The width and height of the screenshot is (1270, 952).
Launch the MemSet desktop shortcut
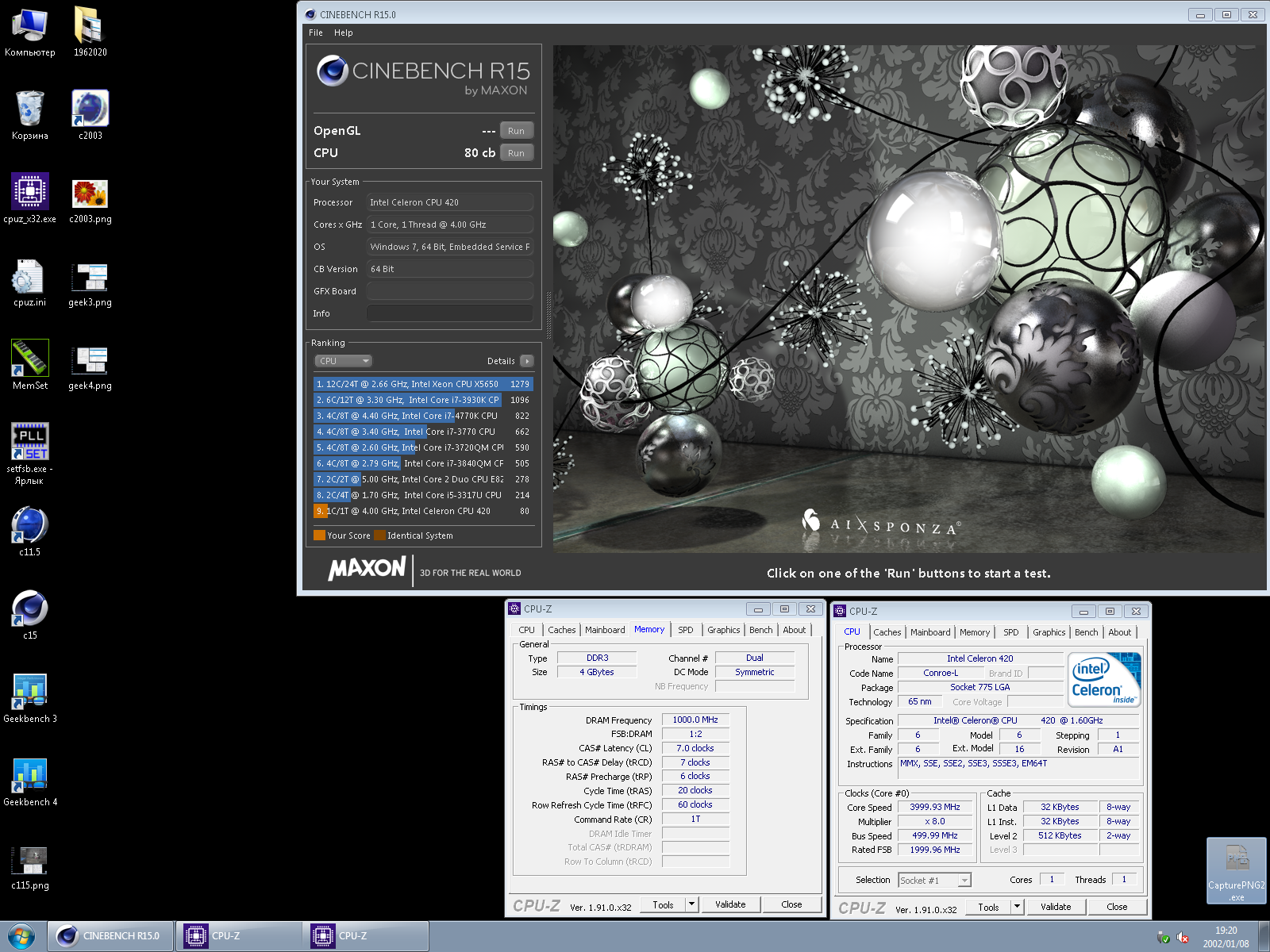point(30,365)
